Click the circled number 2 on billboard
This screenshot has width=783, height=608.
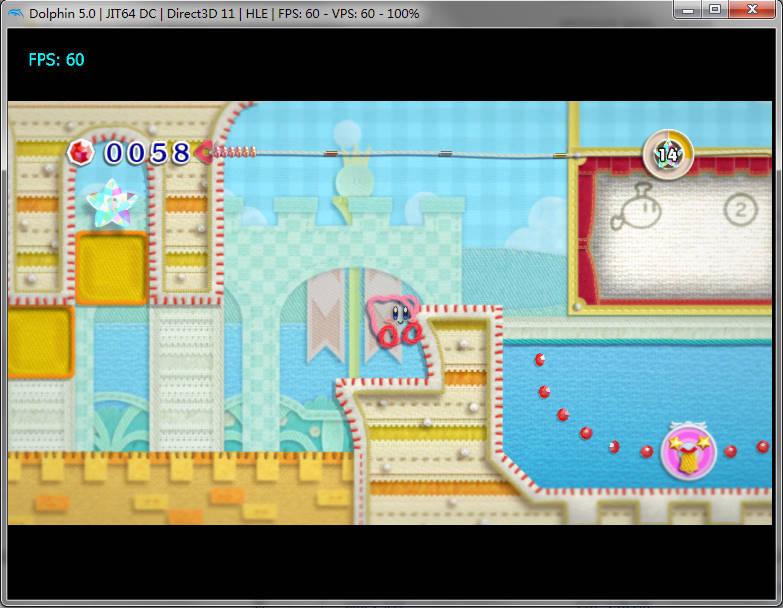[741, 209]
